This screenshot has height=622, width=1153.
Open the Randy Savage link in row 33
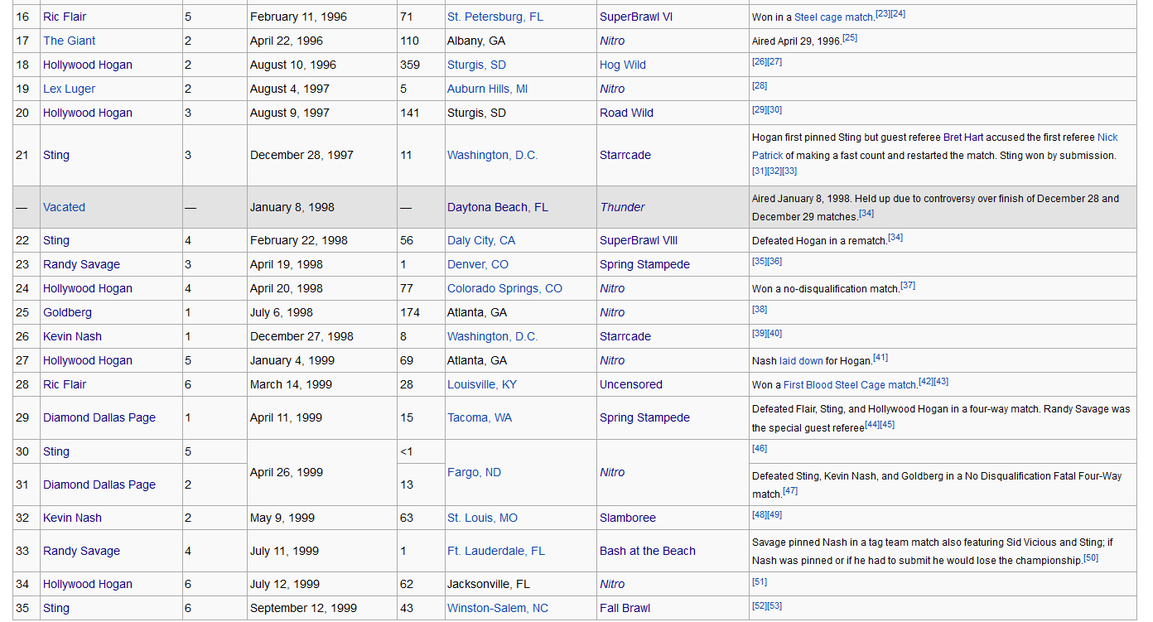(x=82, y=551)
